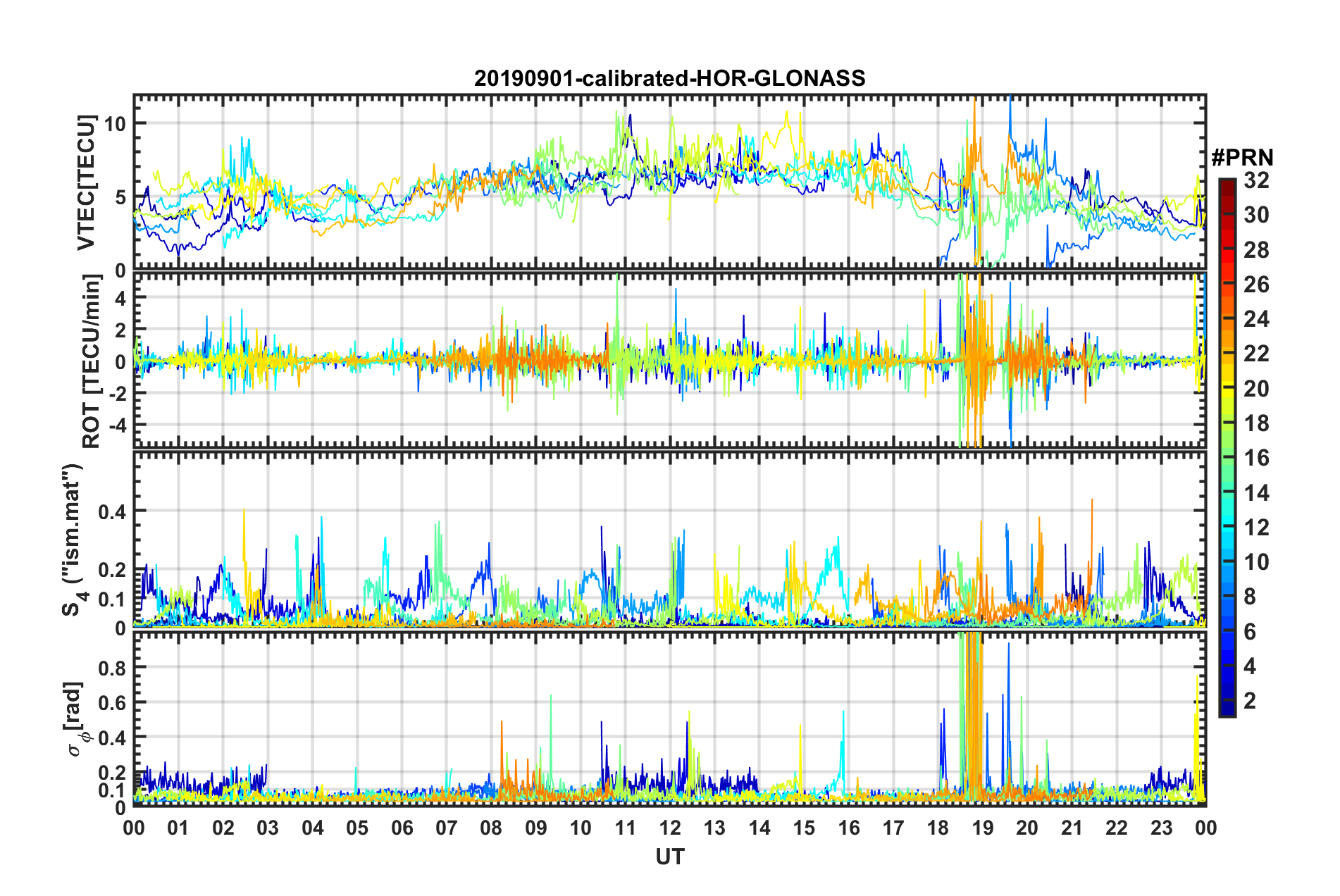Select UT axis hour tick "11"

[x=626, y=828]
